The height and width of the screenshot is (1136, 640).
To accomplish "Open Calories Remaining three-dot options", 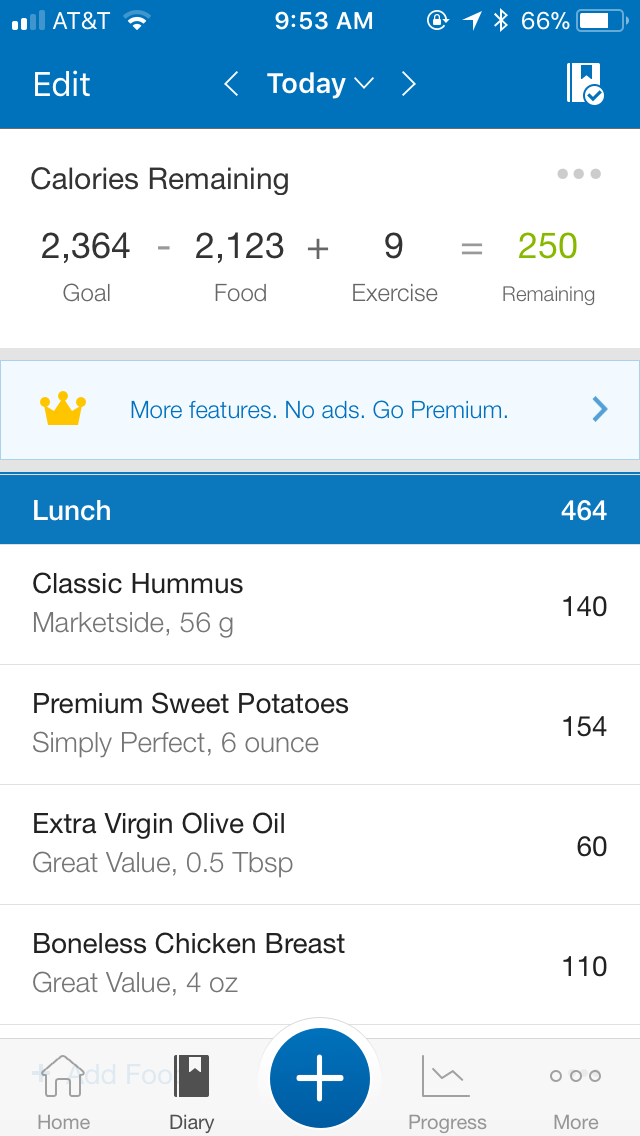I will coord(579,174).
